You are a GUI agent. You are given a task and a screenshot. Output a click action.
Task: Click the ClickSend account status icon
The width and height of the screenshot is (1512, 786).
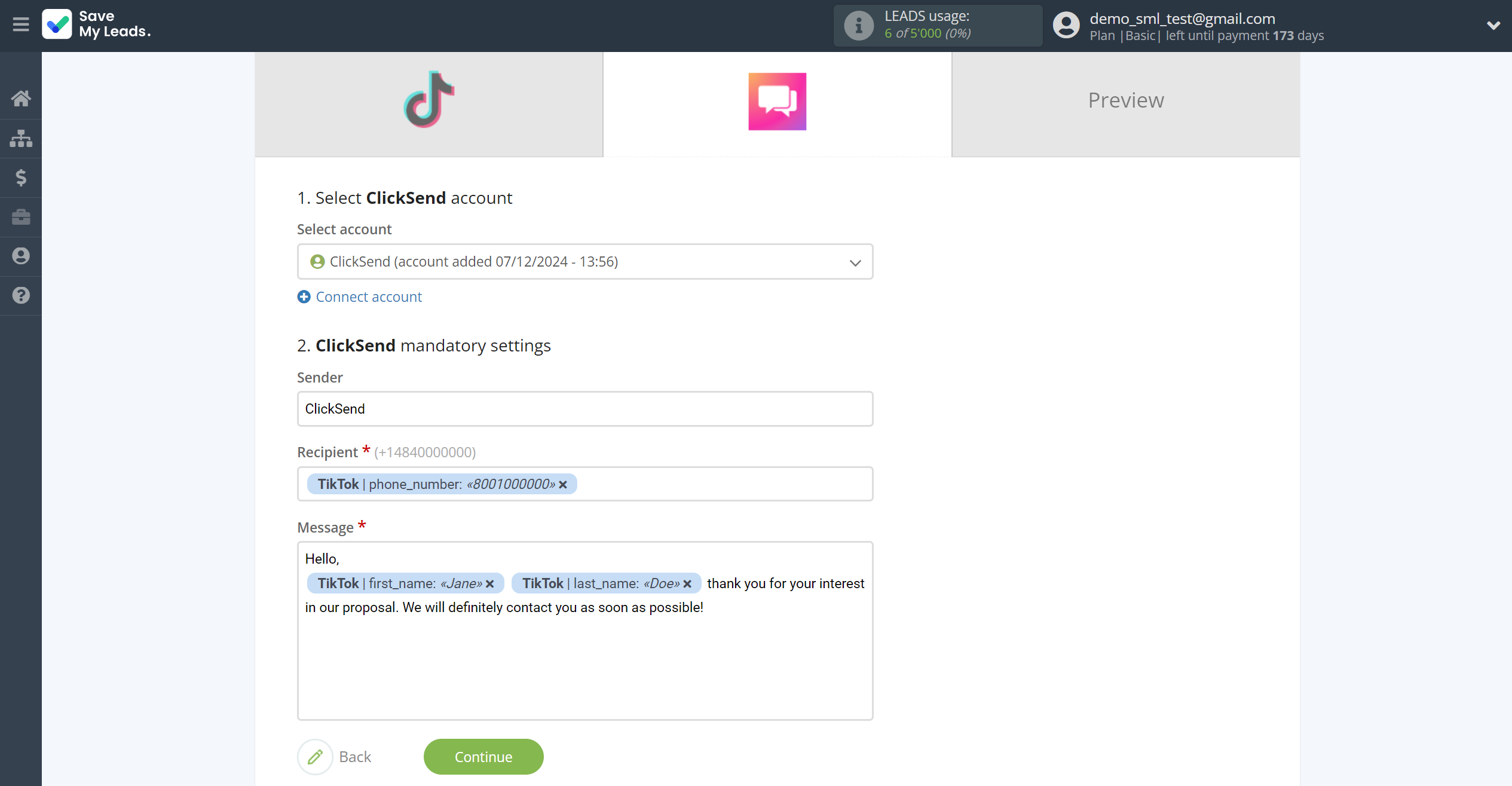click(x=317, y=262)
